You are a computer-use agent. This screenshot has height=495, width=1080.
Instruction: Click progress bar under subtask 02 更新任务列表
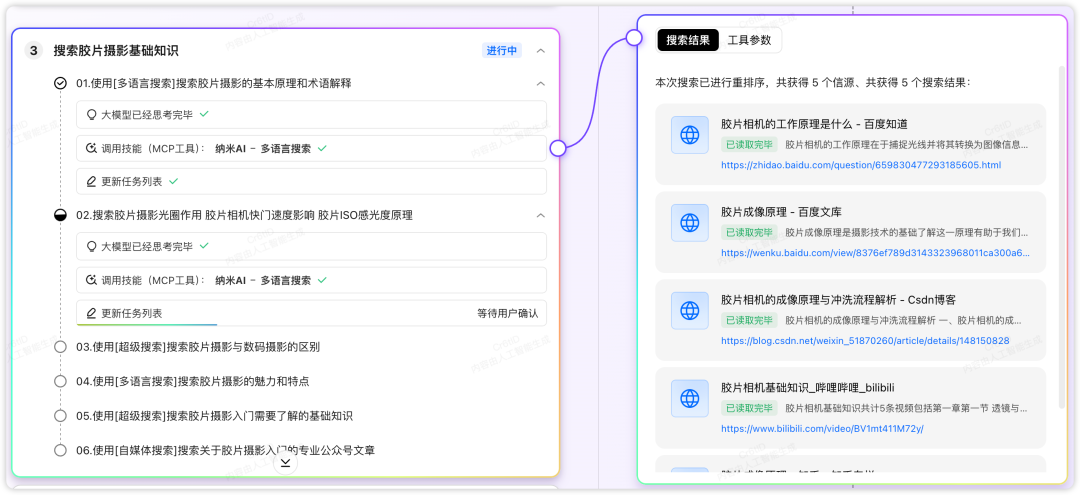(x=147, y=324)
